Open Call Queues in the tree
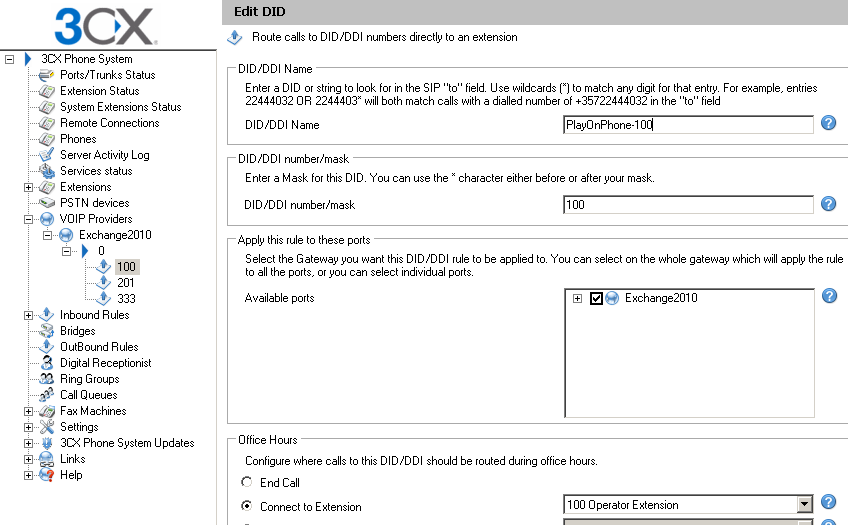The width and height of the screenshot is (848, 525). (x=89, y=395)
